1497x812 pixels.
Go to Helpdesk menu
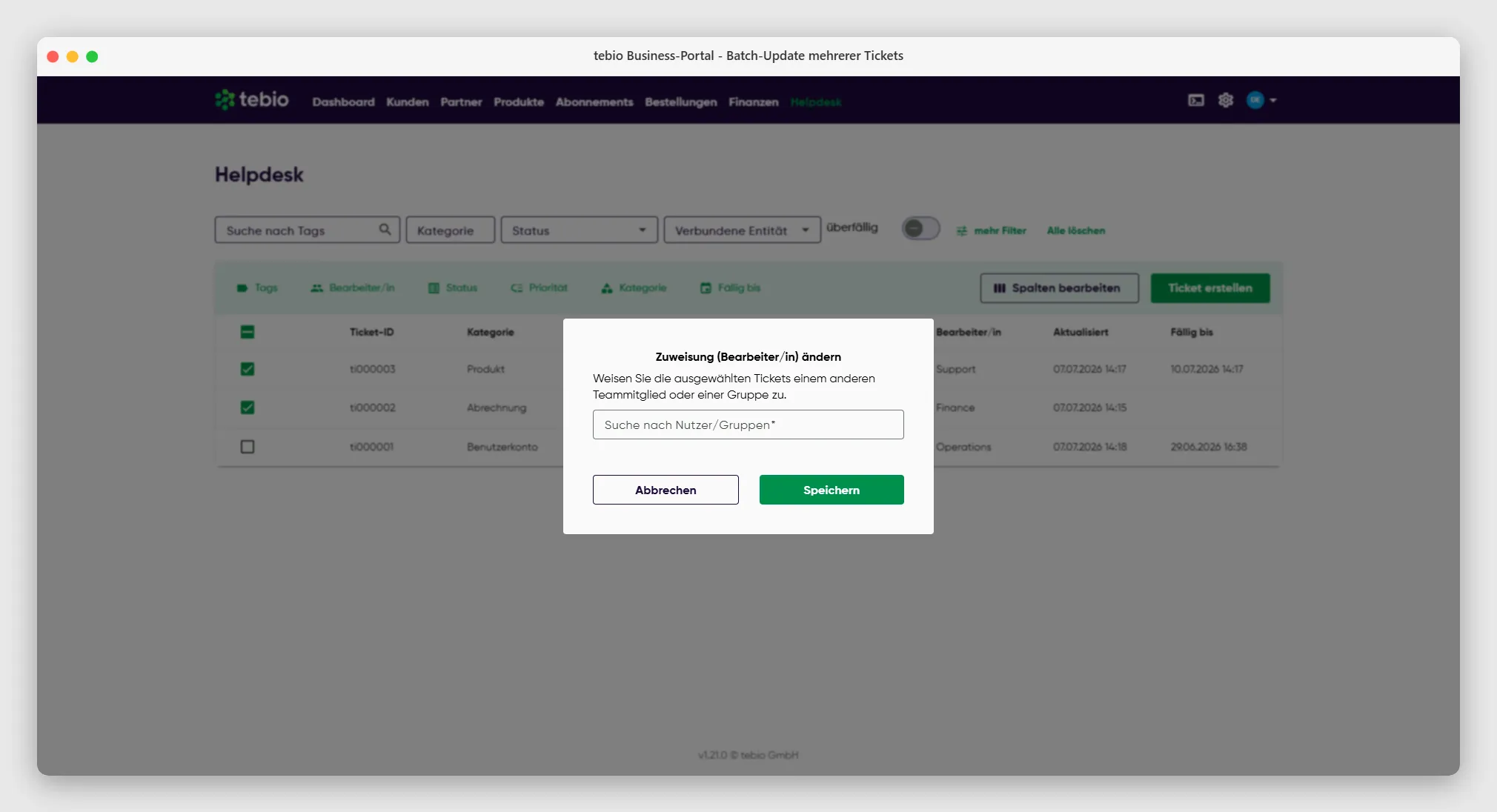click(x=816, y=101)
